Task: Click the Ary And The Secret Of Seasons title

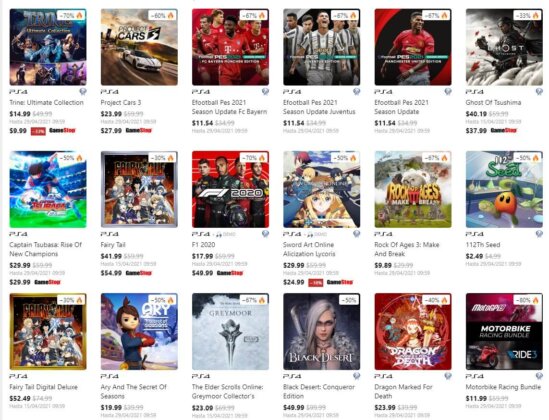Action: [x=133, y=391]
